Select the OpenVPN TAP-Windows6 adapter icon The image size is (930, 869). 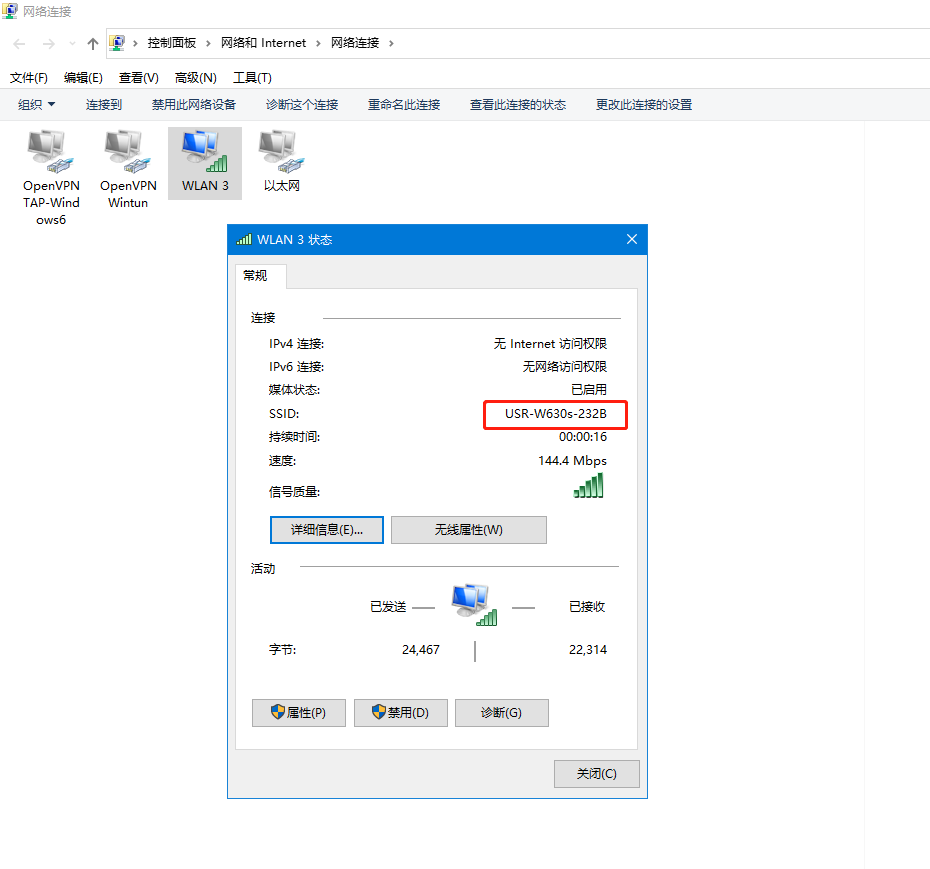[50, 153]
